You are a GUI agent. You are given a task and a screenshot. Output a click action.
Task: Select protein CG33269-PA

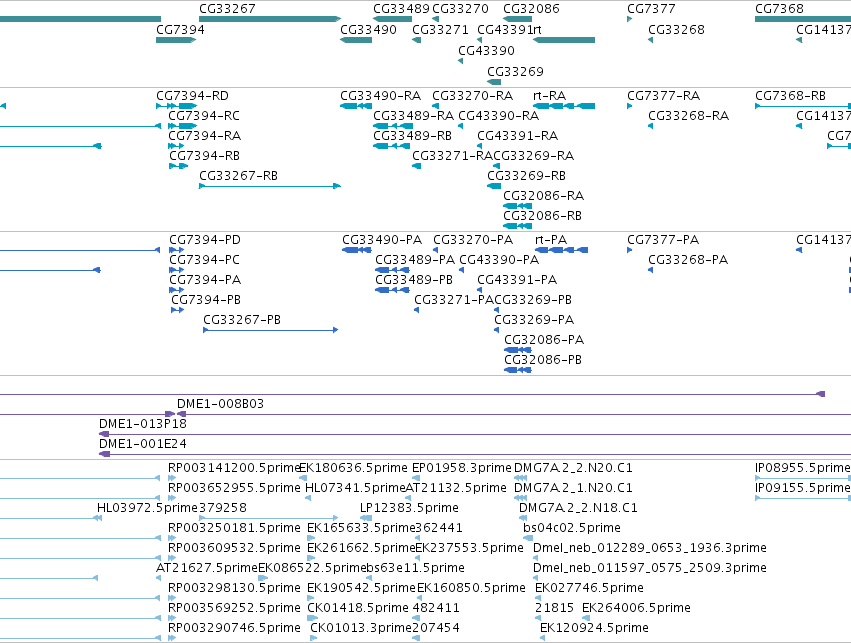(x=534, y=321)
